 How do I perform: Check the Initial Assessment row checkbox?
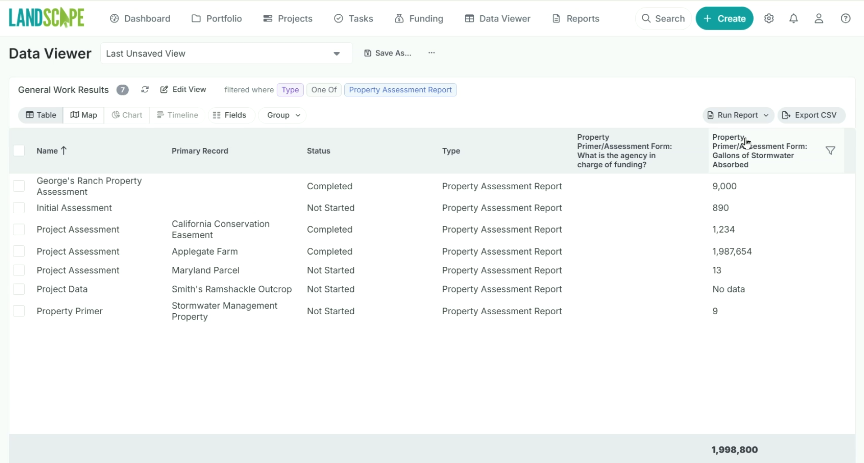(19, 208)
